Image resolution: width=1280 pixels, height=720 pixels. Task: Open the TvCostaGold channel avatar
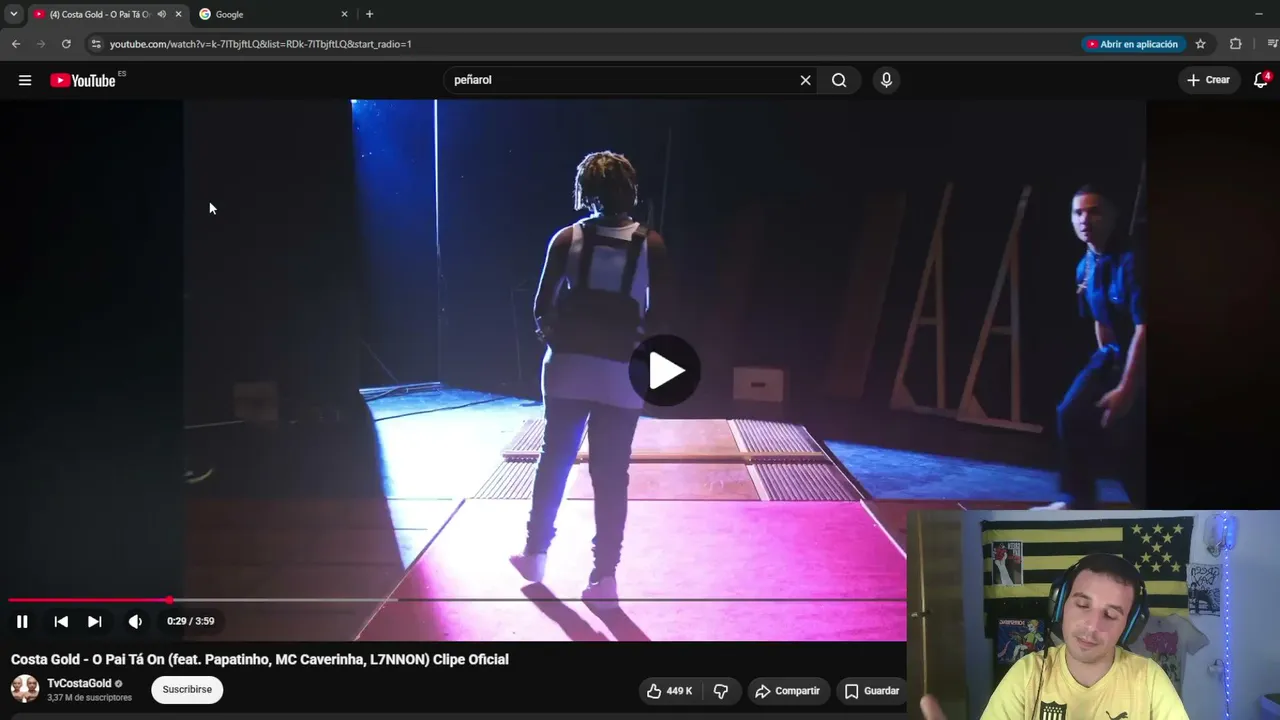click(25, 689)
